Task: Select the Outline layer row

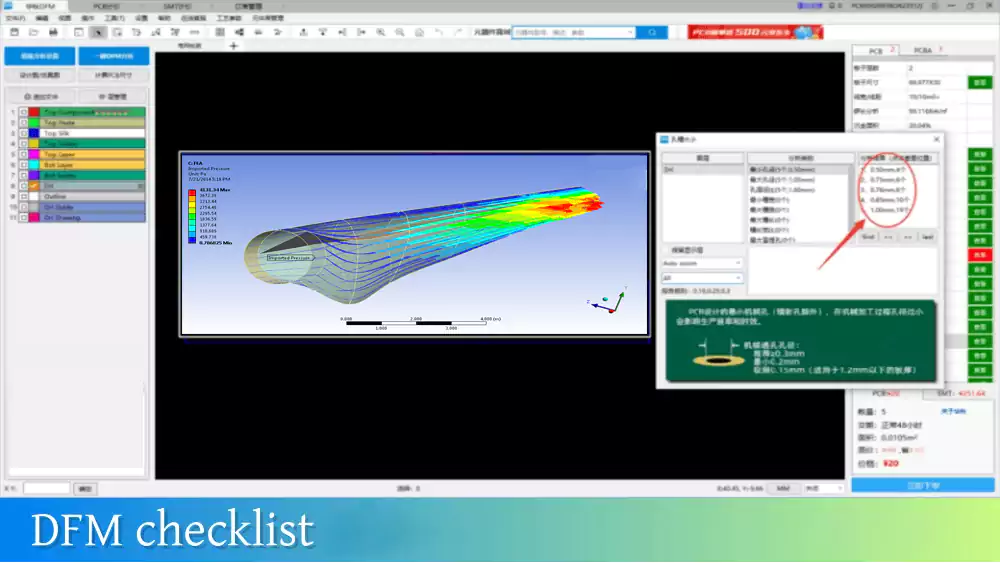Action: [x=93, y=196]
